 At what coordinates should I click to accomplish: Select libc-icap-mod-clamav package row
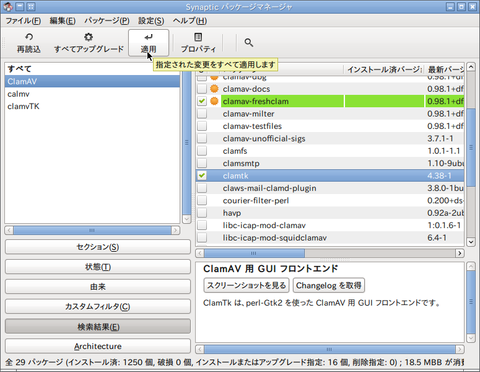(330, 225)
